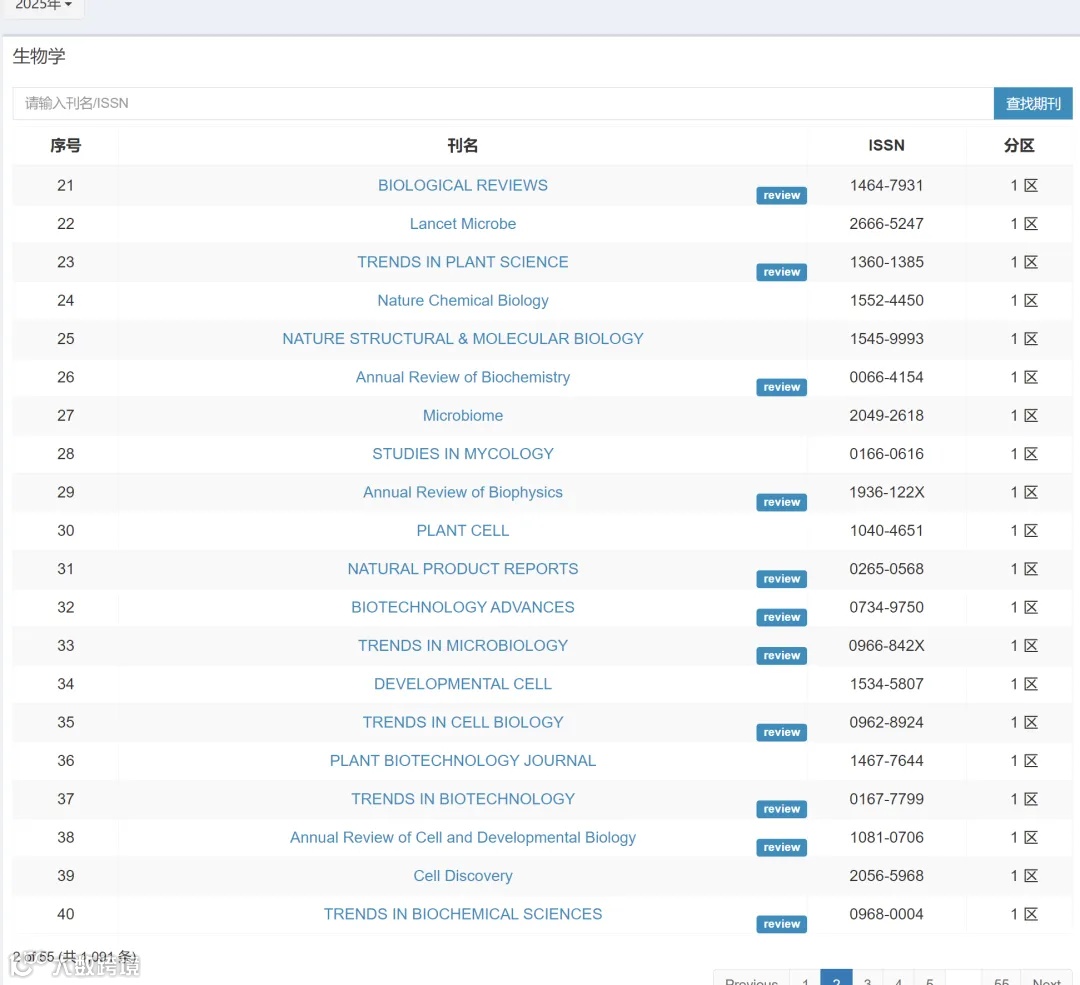Select ISSN 1552-4450 cell
The width and height of the screenshot is (1080, 985).
tap(886, 300)
